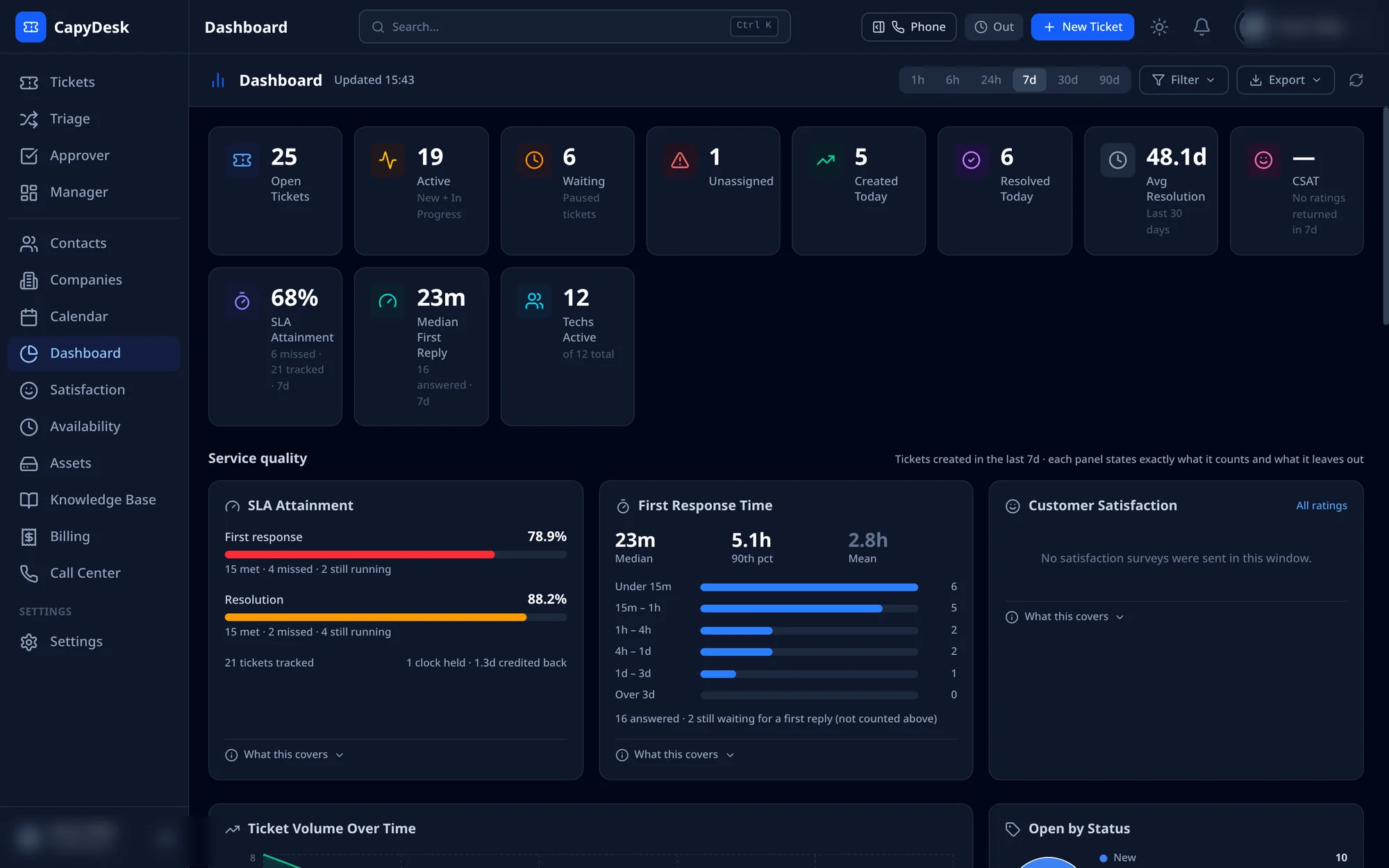Expand Customer Satisfaction What this covers
The height and width of the screenshot is (868, 1389).
[x=1065, y=617]
